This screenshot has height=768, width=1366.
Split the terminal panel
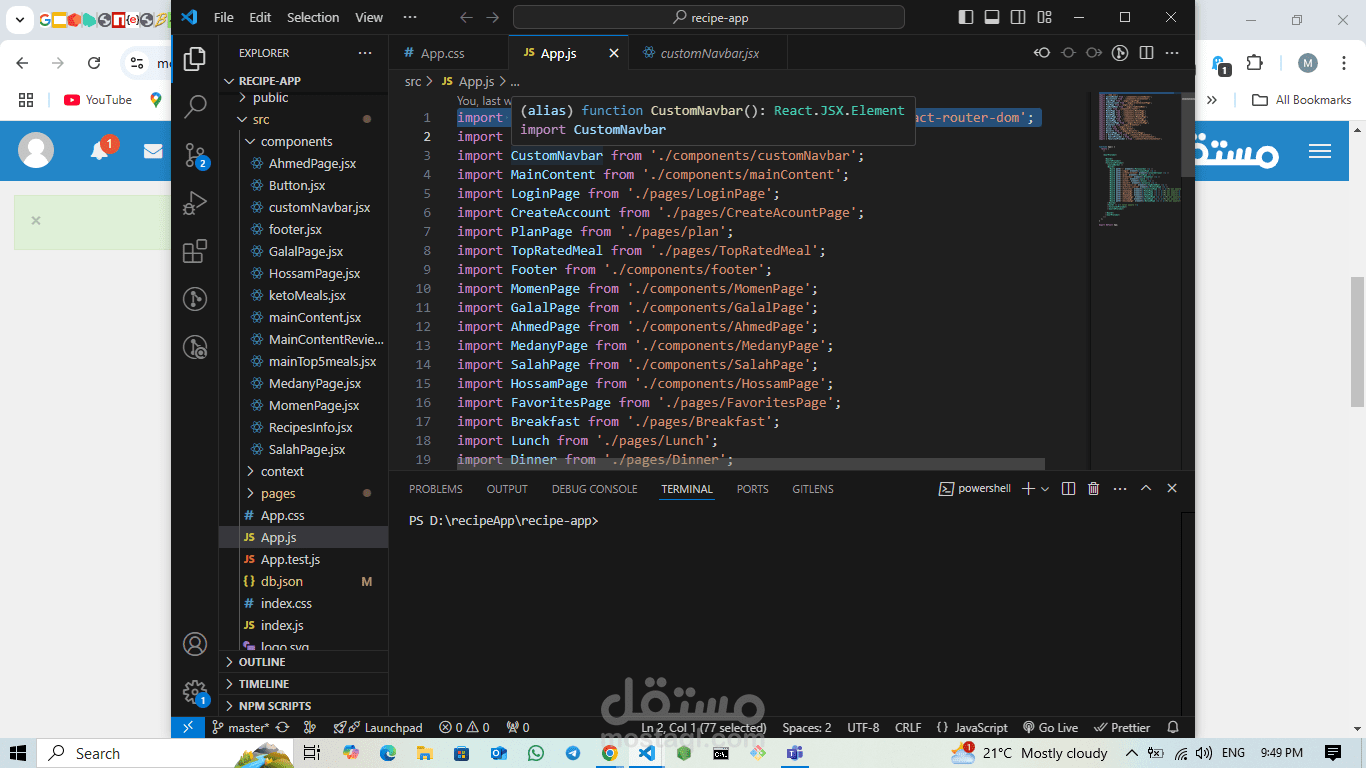click(x=1068, y=489)
